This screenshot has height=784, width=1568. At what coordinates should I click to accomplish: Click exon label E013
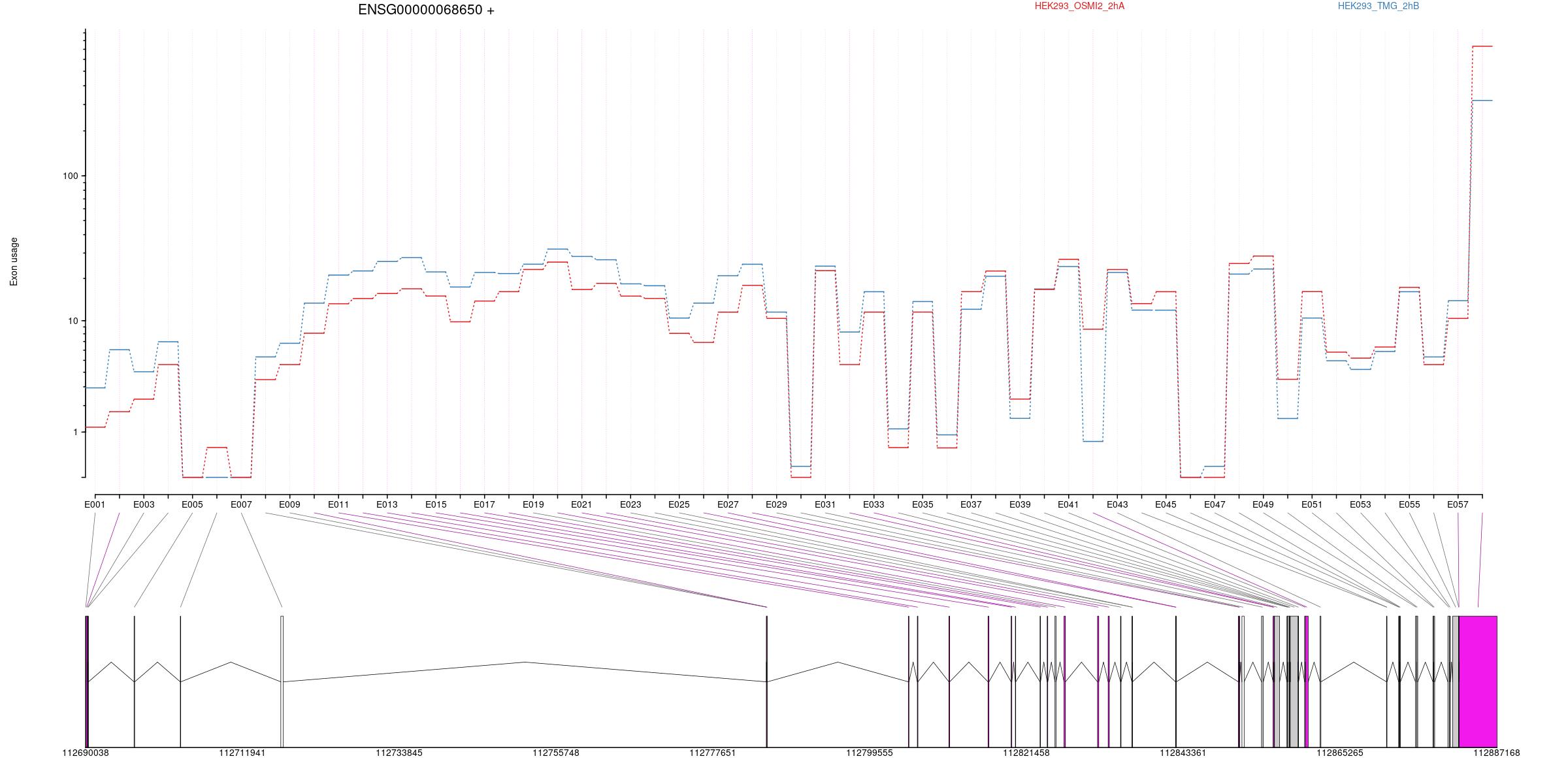387,504
